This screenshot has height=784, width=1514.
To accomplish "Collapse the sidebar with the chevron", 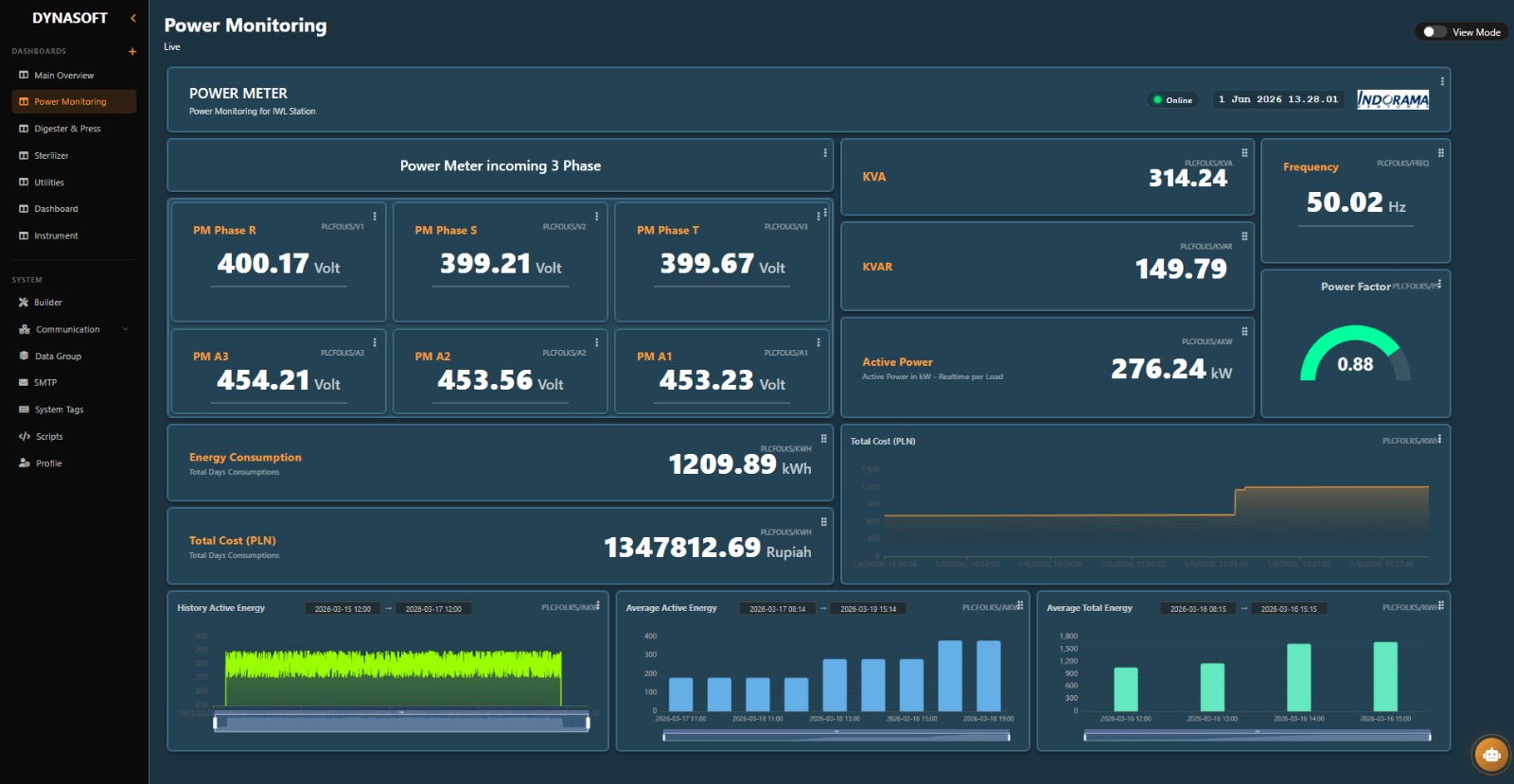I will click(x=133, y=18).
